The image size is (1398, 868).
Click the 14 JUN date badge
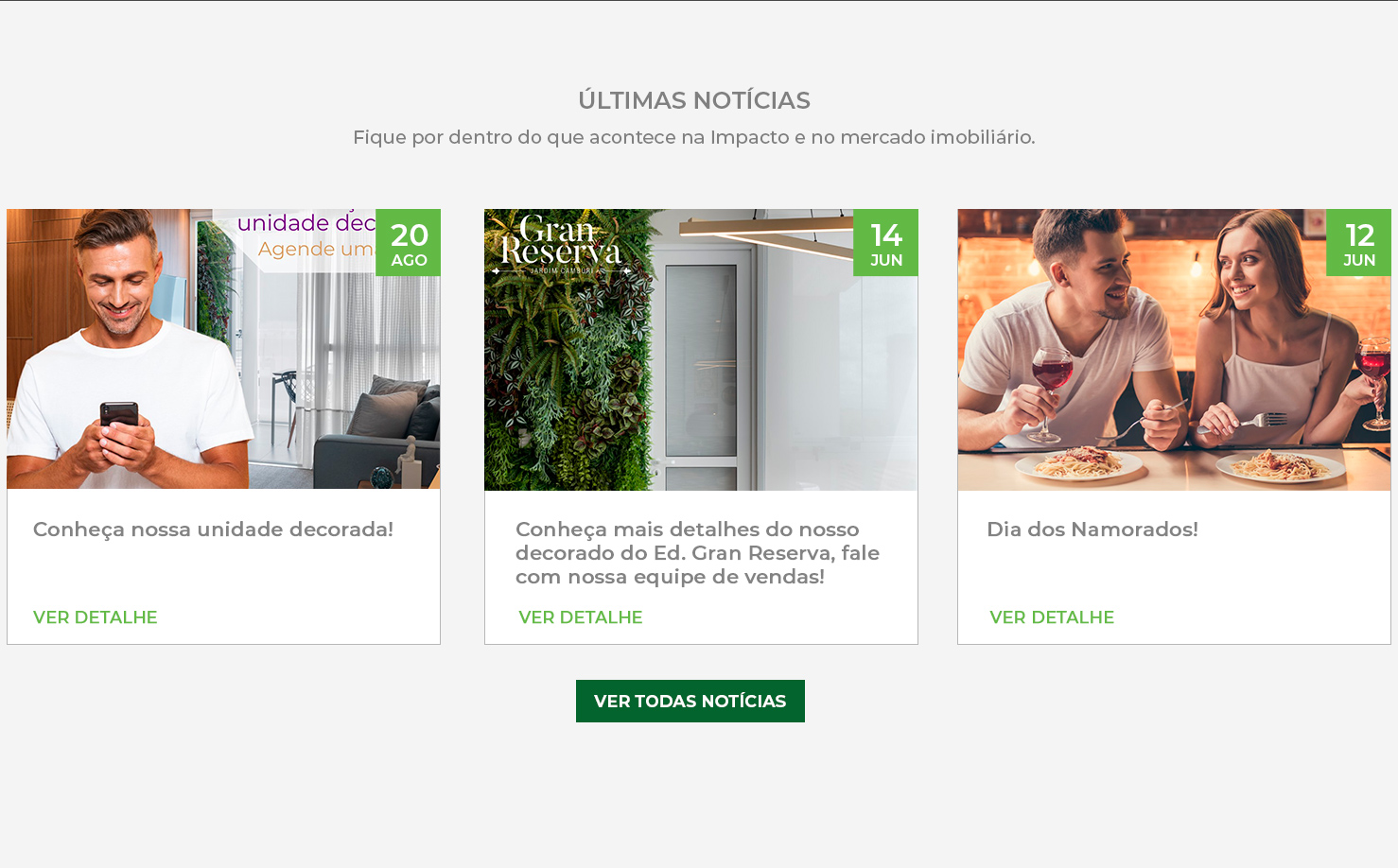pyautogui.click(x=885, y=242)
